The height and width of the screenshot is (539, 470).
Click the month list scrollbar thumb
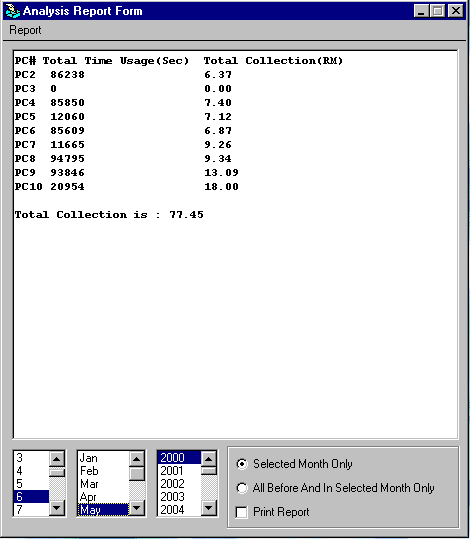tap(136, 474)
